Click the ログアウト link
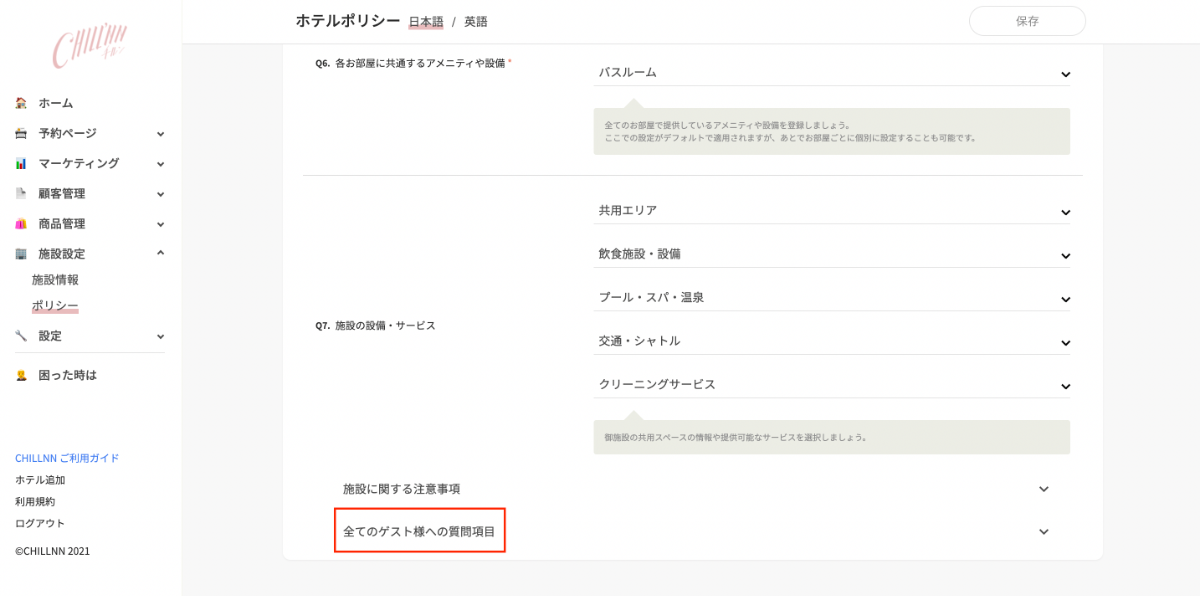The image size is (1200, 596). (x=40, y=523)
